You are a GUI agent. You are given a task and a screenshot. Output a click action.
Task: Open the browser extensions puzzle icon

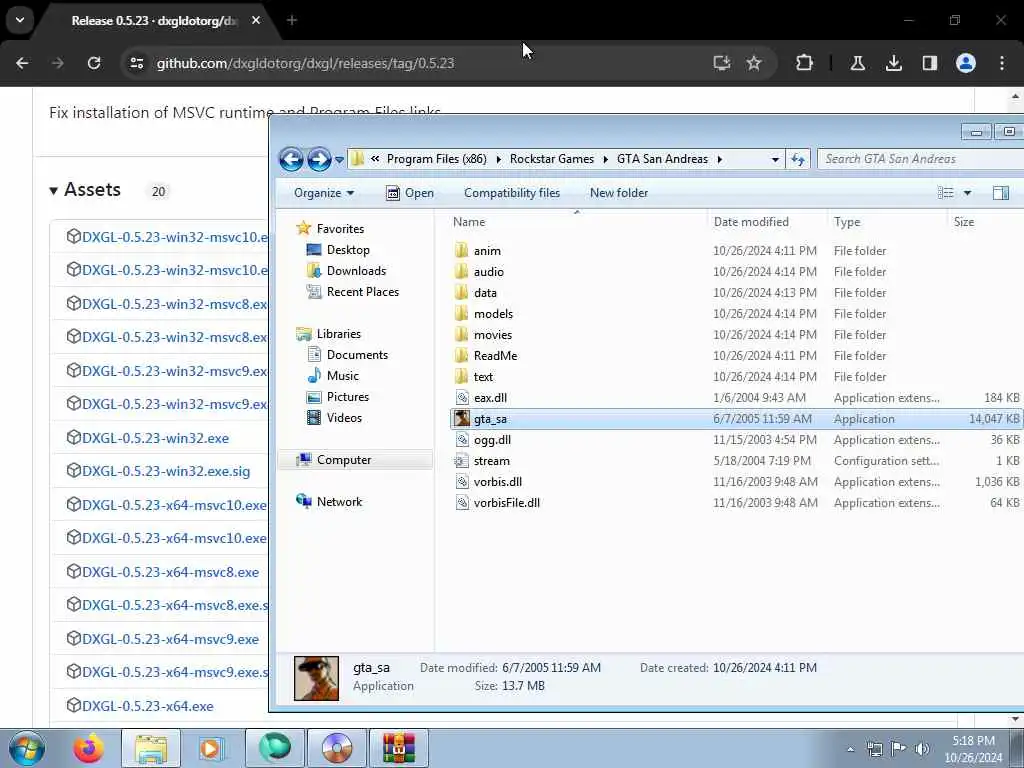pyautogui.click(x=805, y=63)
